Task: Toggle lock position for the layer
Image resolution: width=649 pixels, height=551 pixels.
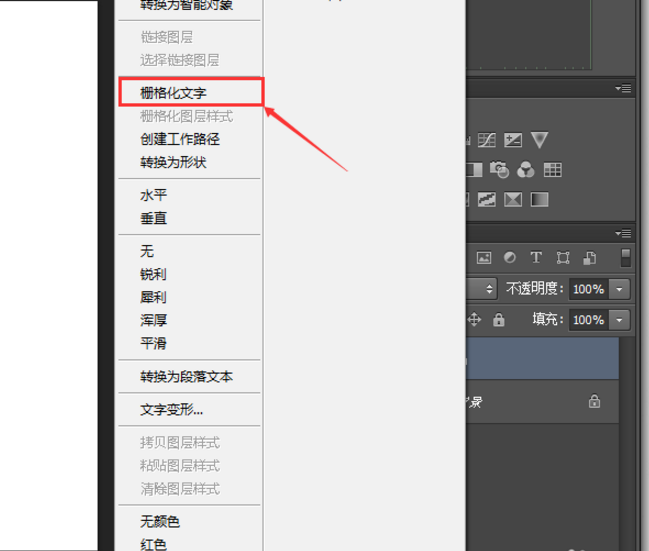Action: pos(474,319)
